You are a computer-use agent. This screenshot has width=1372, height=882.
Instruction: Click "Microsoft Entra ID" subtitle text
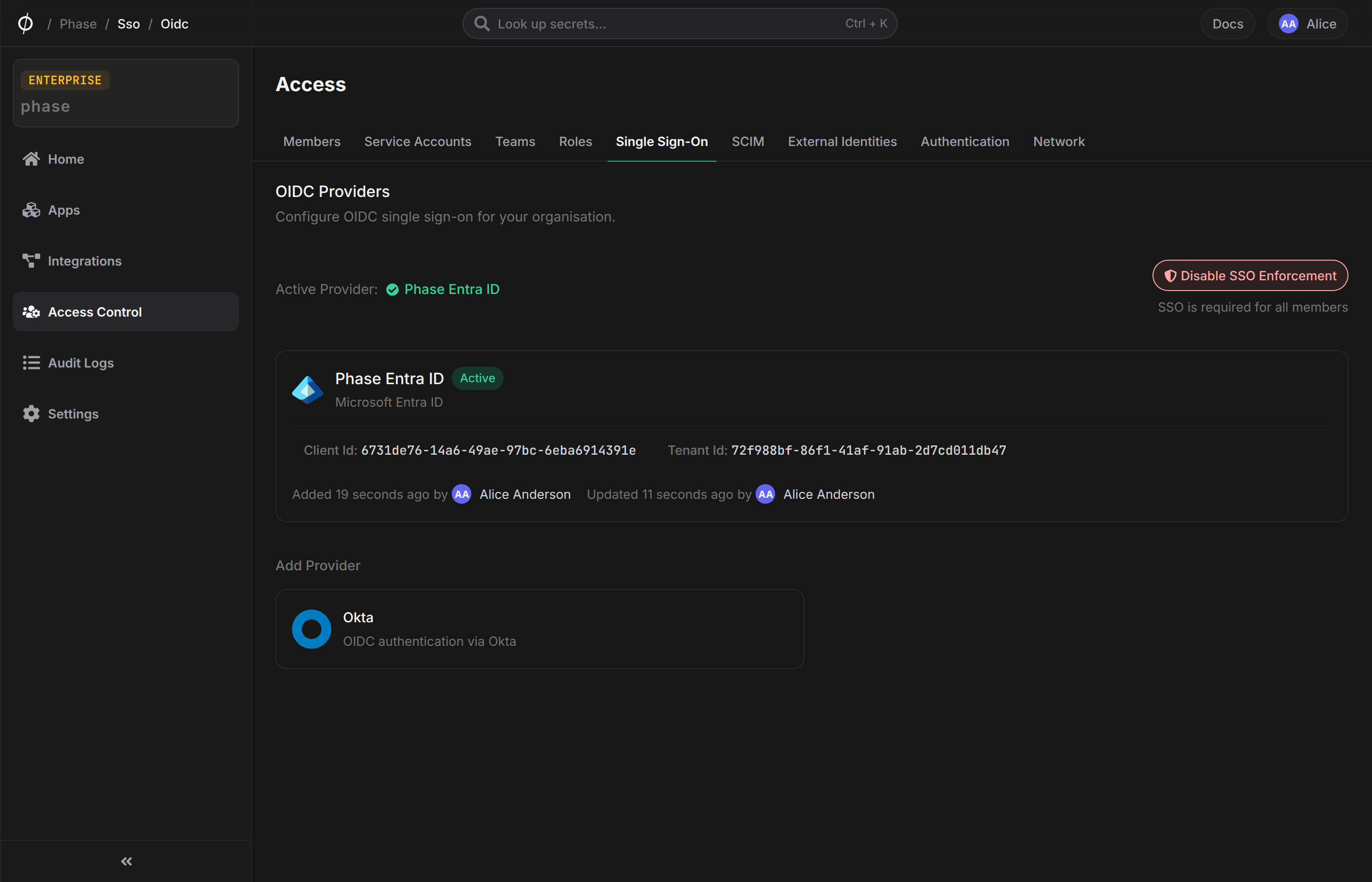[x=388, y=403]
